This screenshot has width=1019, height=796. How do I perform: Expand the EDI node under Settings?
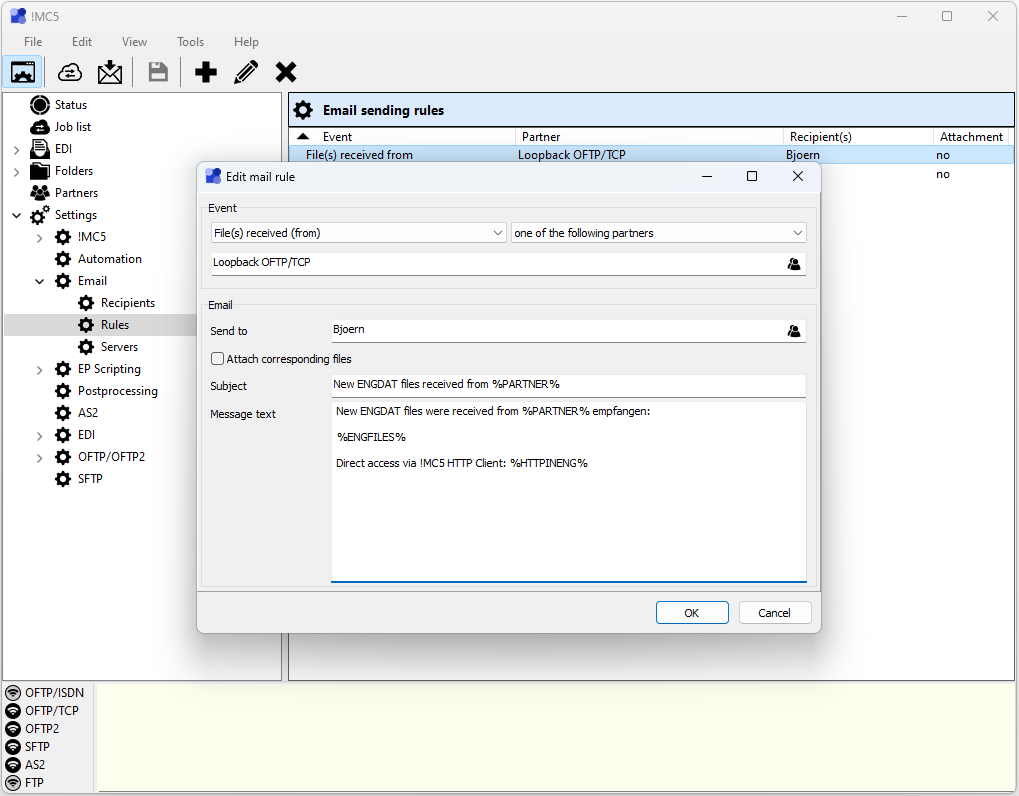[x=40, y=435]
